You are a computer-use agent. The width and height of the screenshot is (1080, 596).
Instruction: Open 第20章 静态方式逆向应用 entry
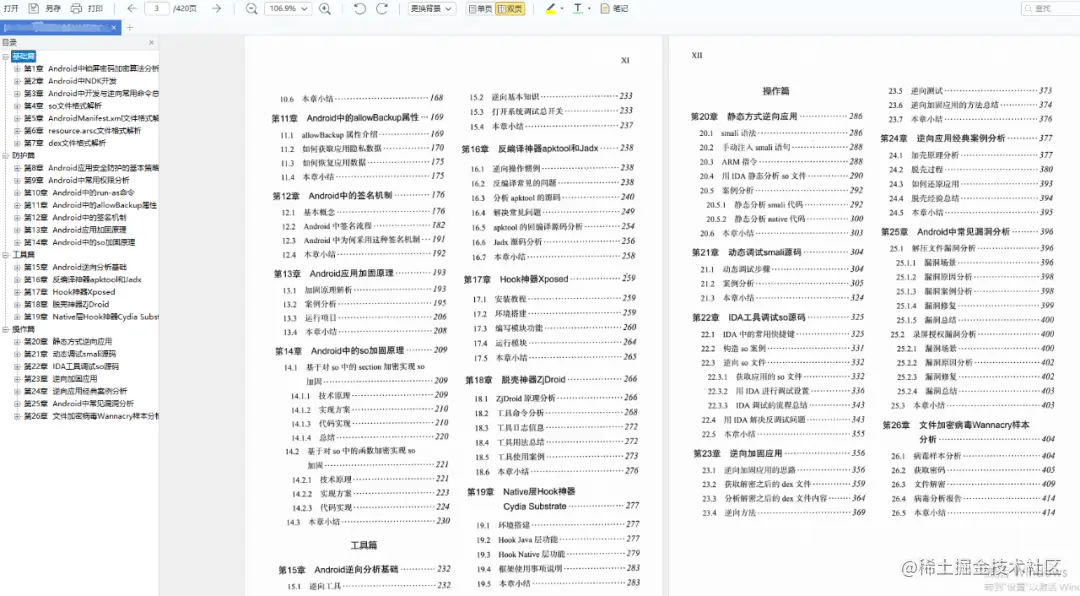pos(68,342)
